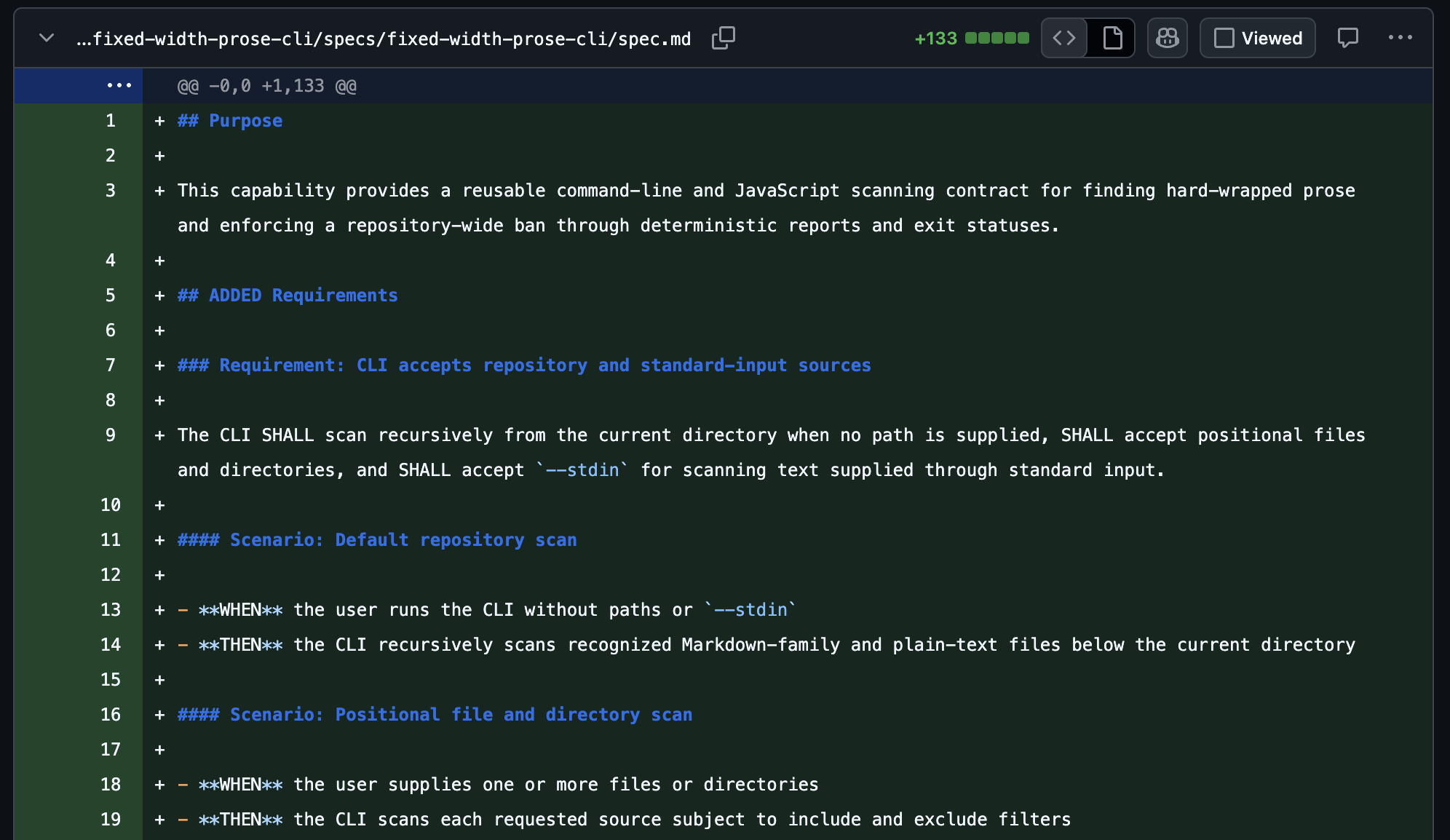Viewport: 1450px width, 840px height.
Task: Switch to rich rendered file view
Action: (1112, 38)
